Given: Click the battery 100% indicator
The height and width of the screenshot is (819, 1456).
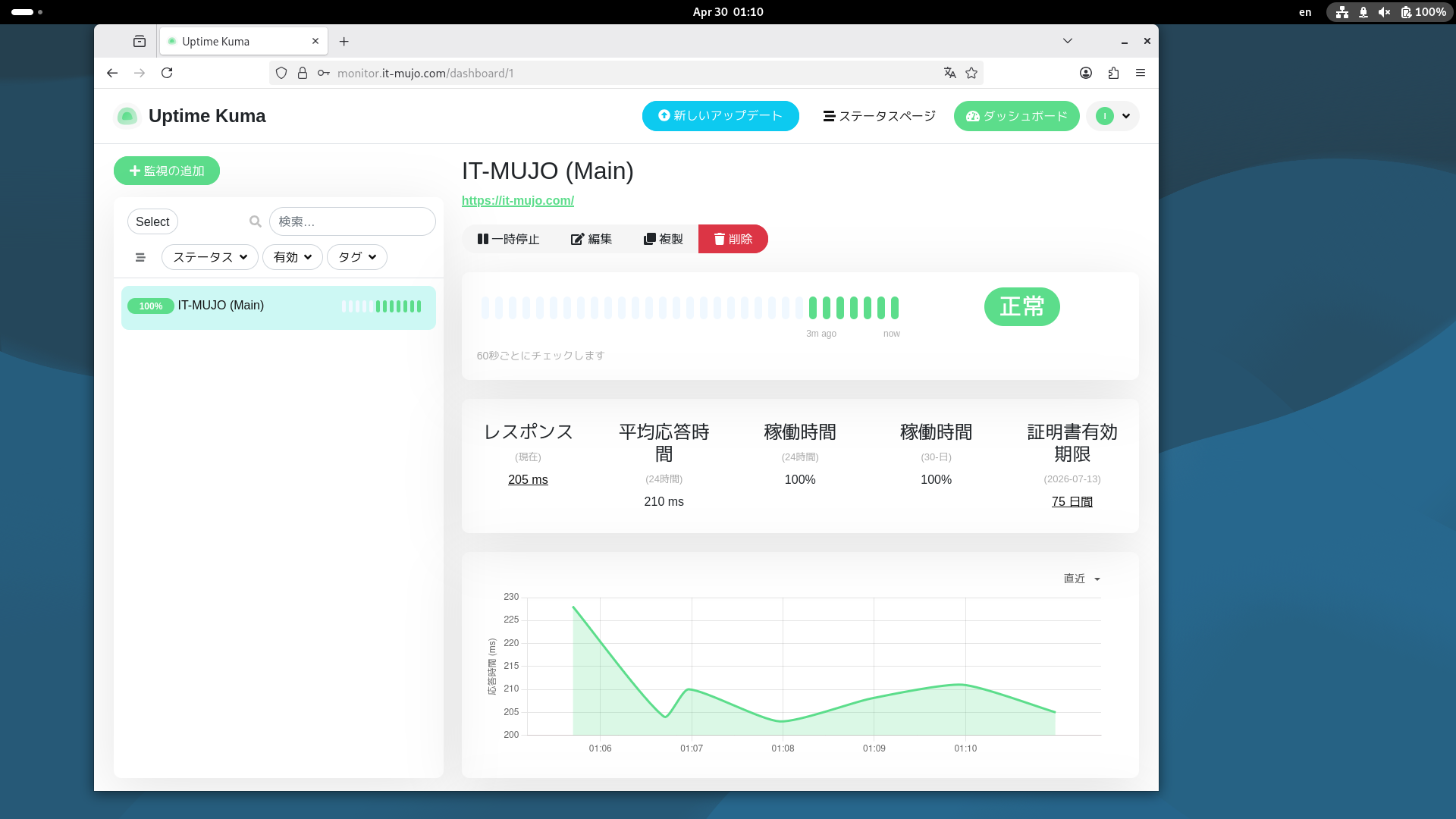Looking at the screenshot, I should 1423,11.
